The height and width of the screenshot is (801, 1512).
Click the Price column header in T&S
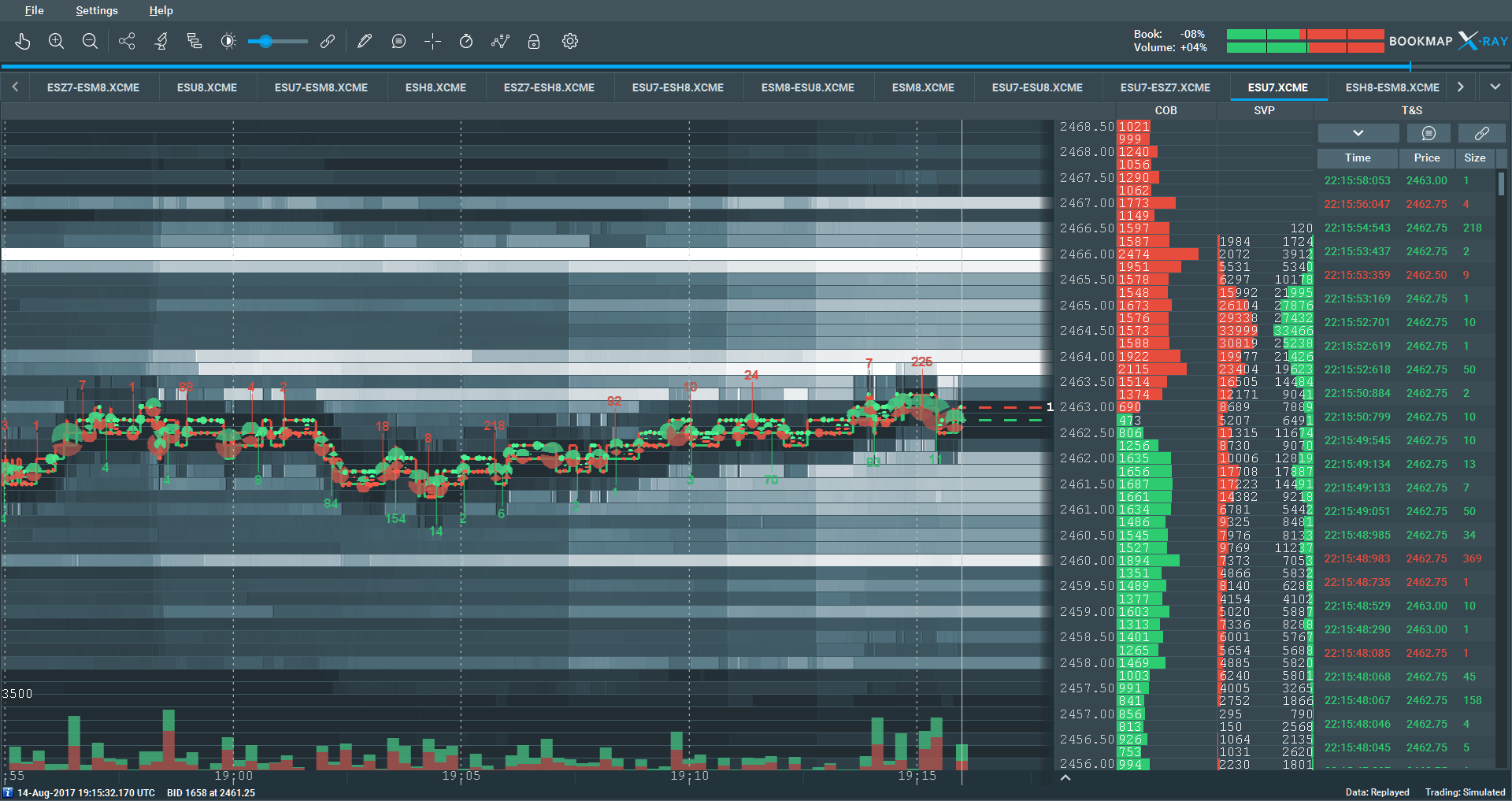(1426, 158)
